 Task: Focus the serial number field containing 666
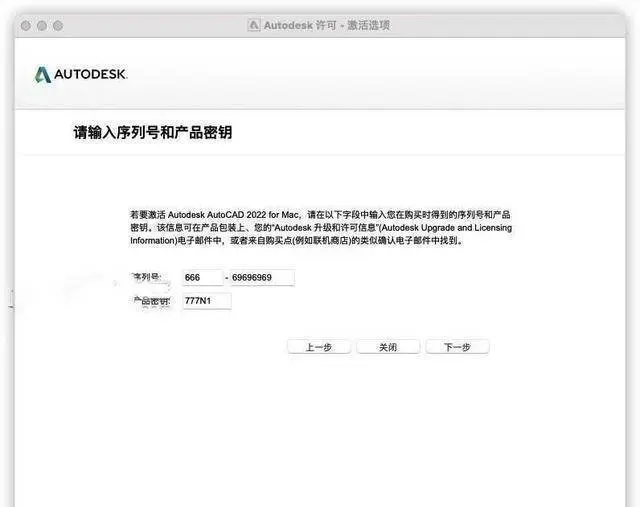(x=203, y=278)
